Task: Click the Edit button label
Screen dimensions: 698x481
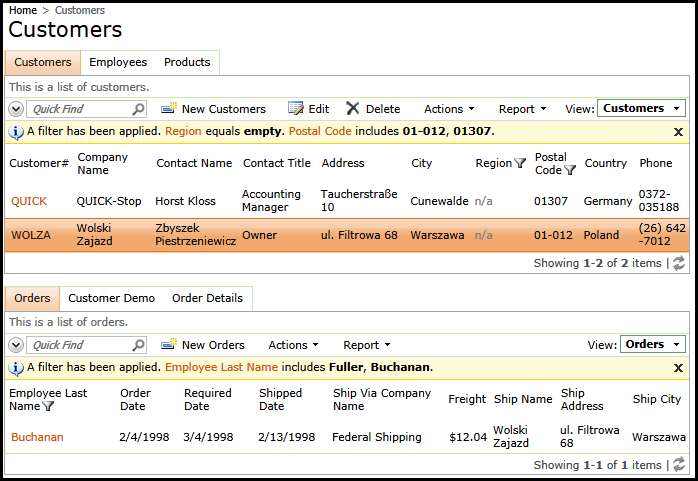Action: (x=319, y=109)
